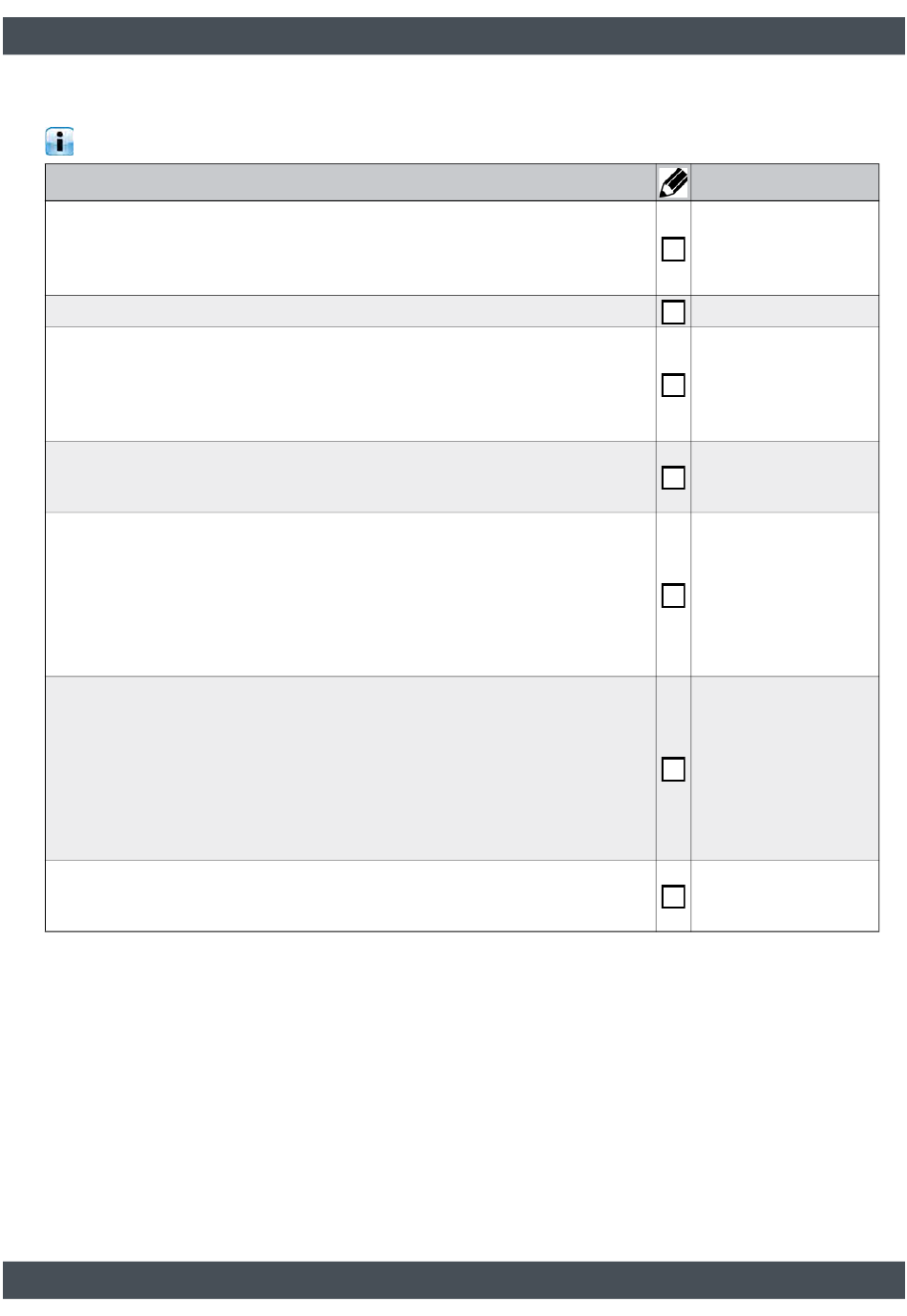Click the dark header bar of the page
The width and height of the screenshot is (907, 1316).
453,35
